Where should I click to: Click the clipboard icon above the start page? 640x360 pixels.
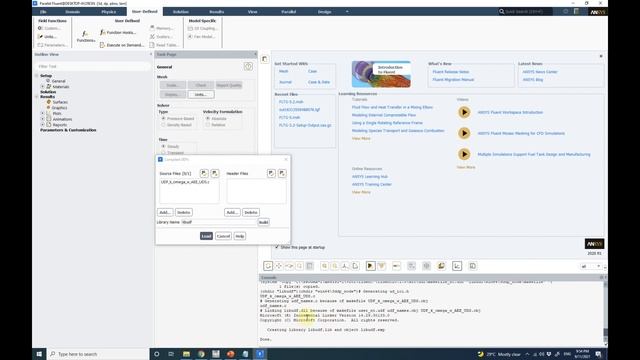coord(264,59)
